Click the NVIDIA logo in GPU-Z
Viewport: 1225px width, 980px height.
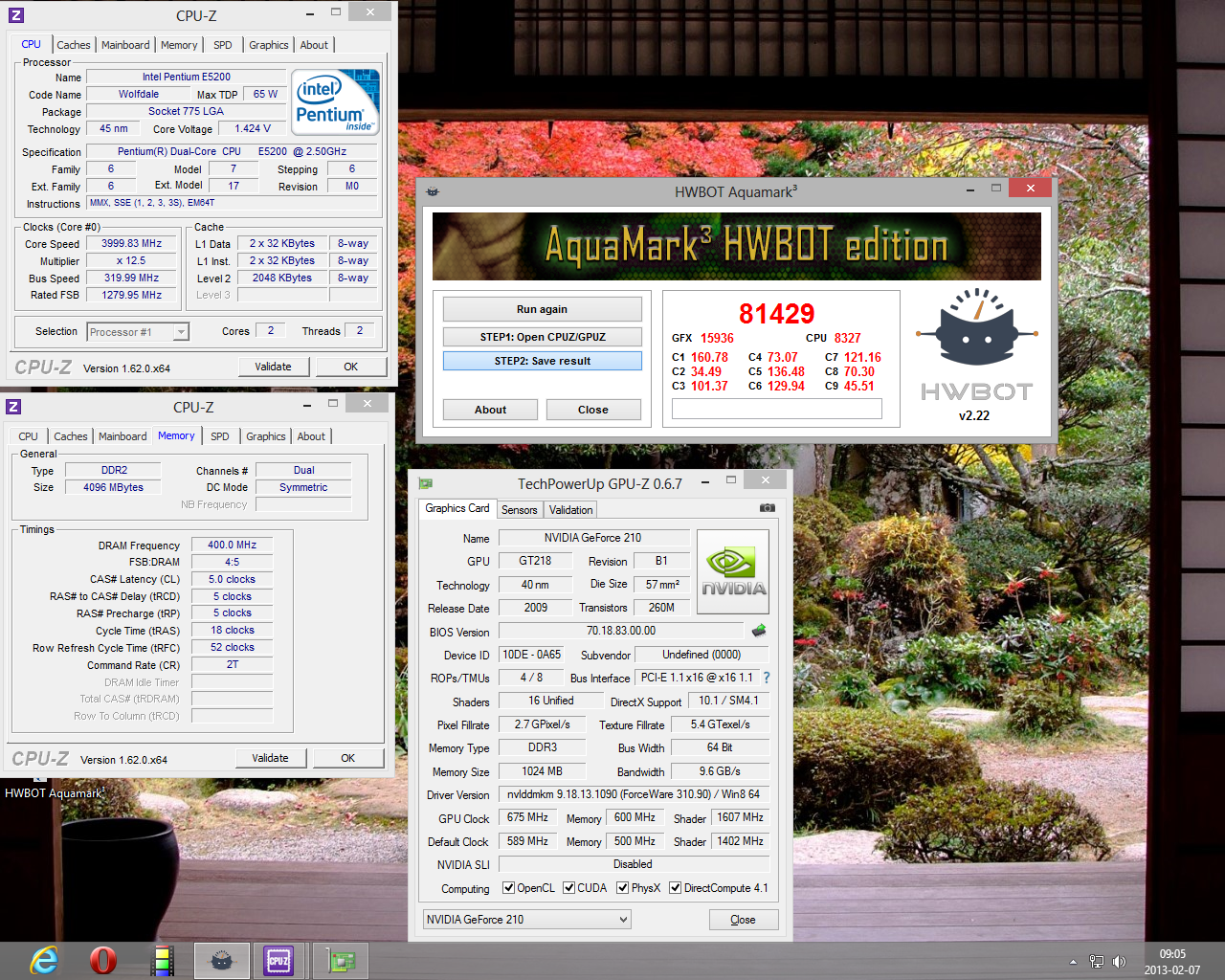tap(734, 571)
